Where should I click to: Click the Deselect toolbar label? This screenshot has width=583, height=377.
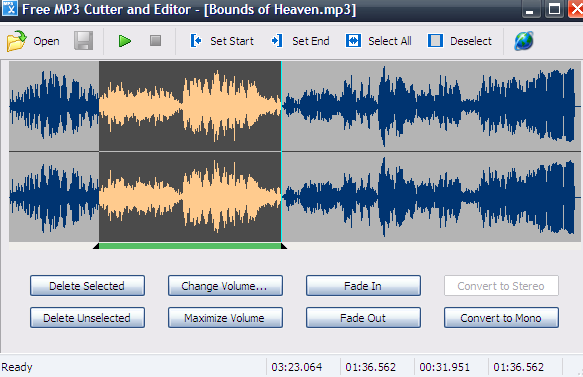click(471, 41)
